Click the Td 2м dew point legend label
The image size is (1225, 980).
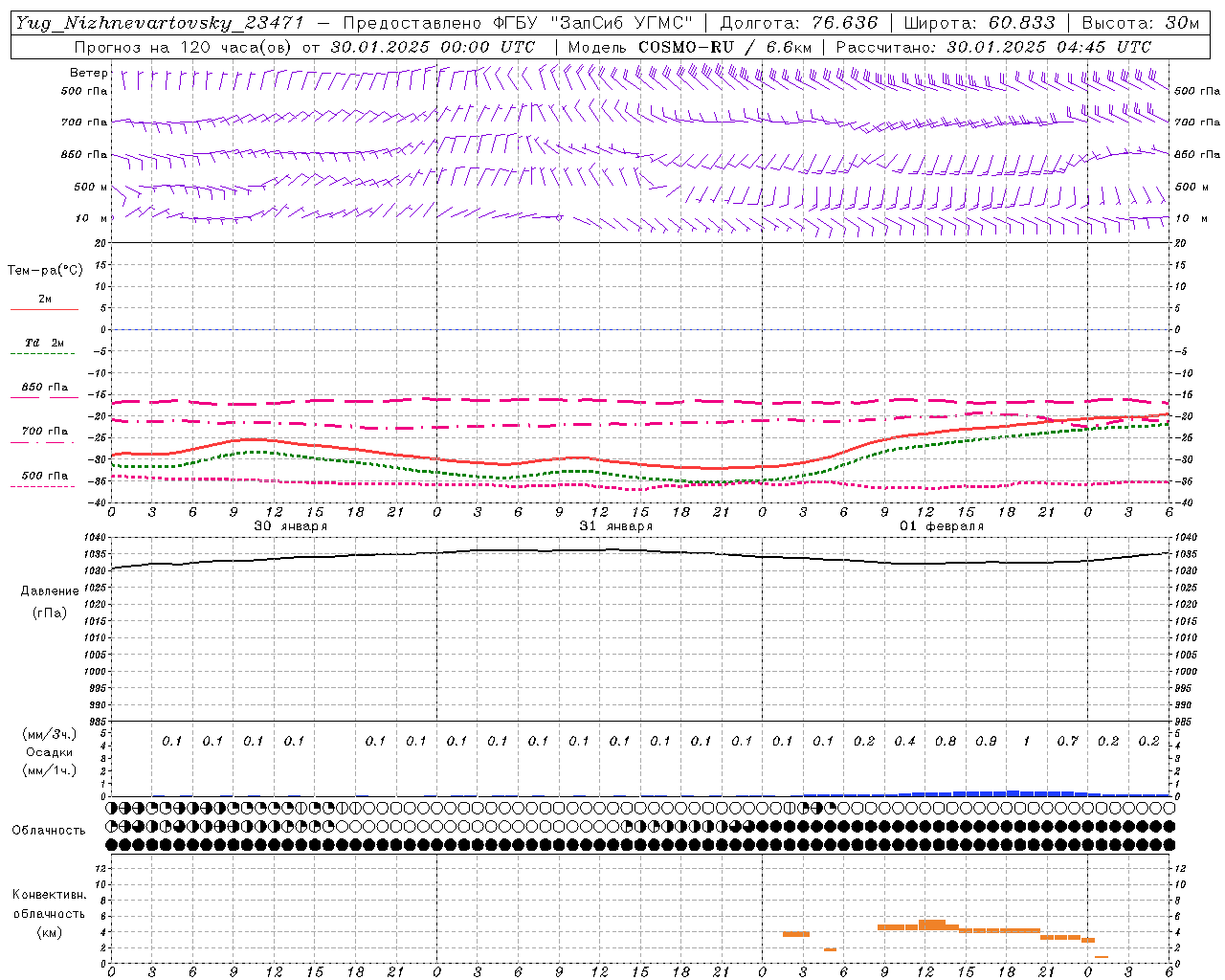pyautogui.click(x=44, y=343)
